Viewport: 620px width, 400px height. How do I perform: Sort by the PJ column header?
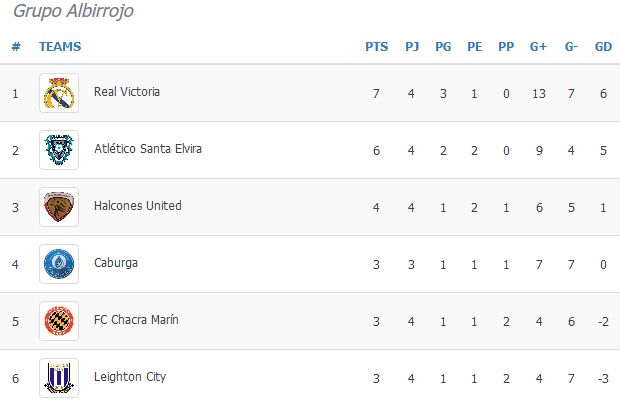tap(412, 46)
